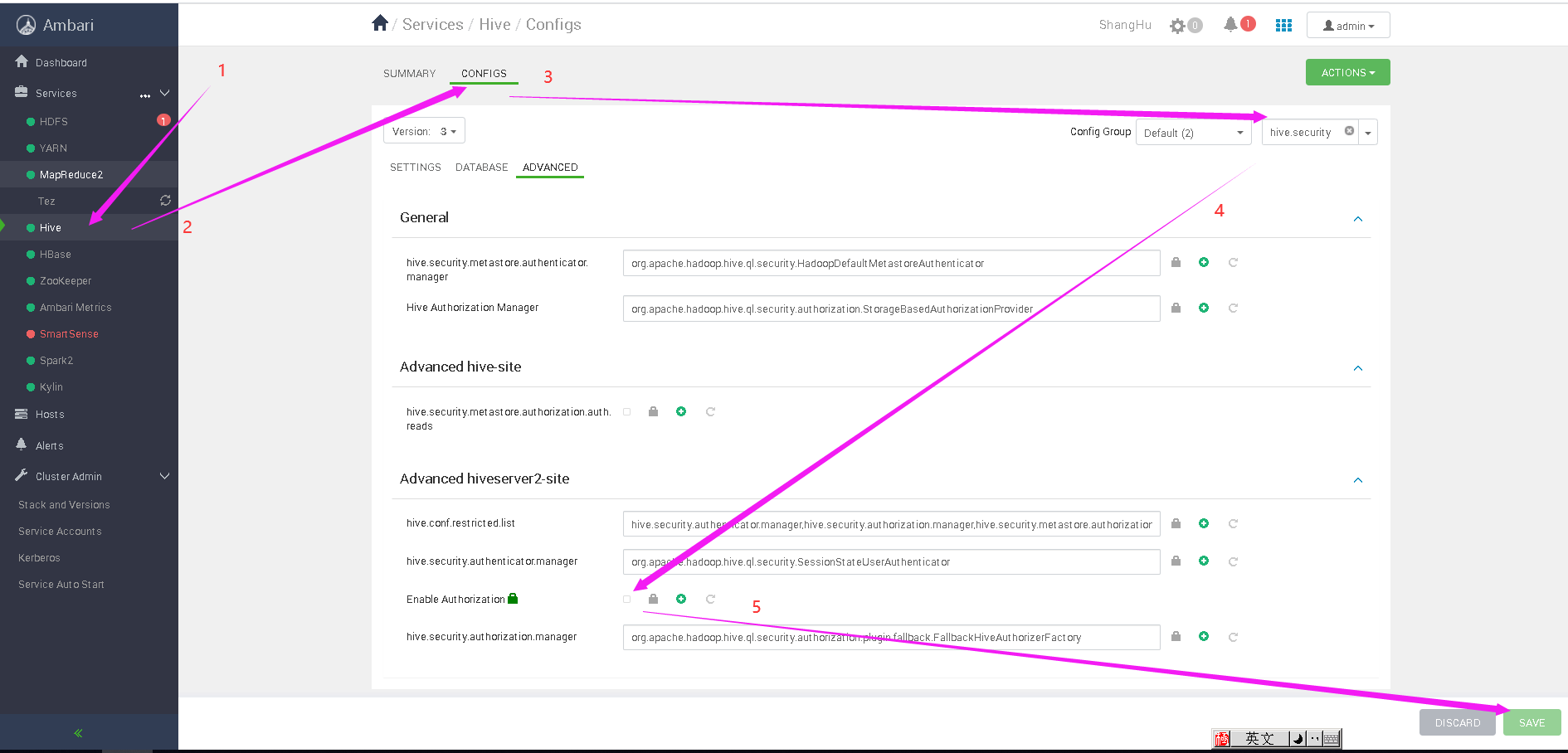
Task: Open the Config Group Default dropdown
Action: pos(1193,133)
